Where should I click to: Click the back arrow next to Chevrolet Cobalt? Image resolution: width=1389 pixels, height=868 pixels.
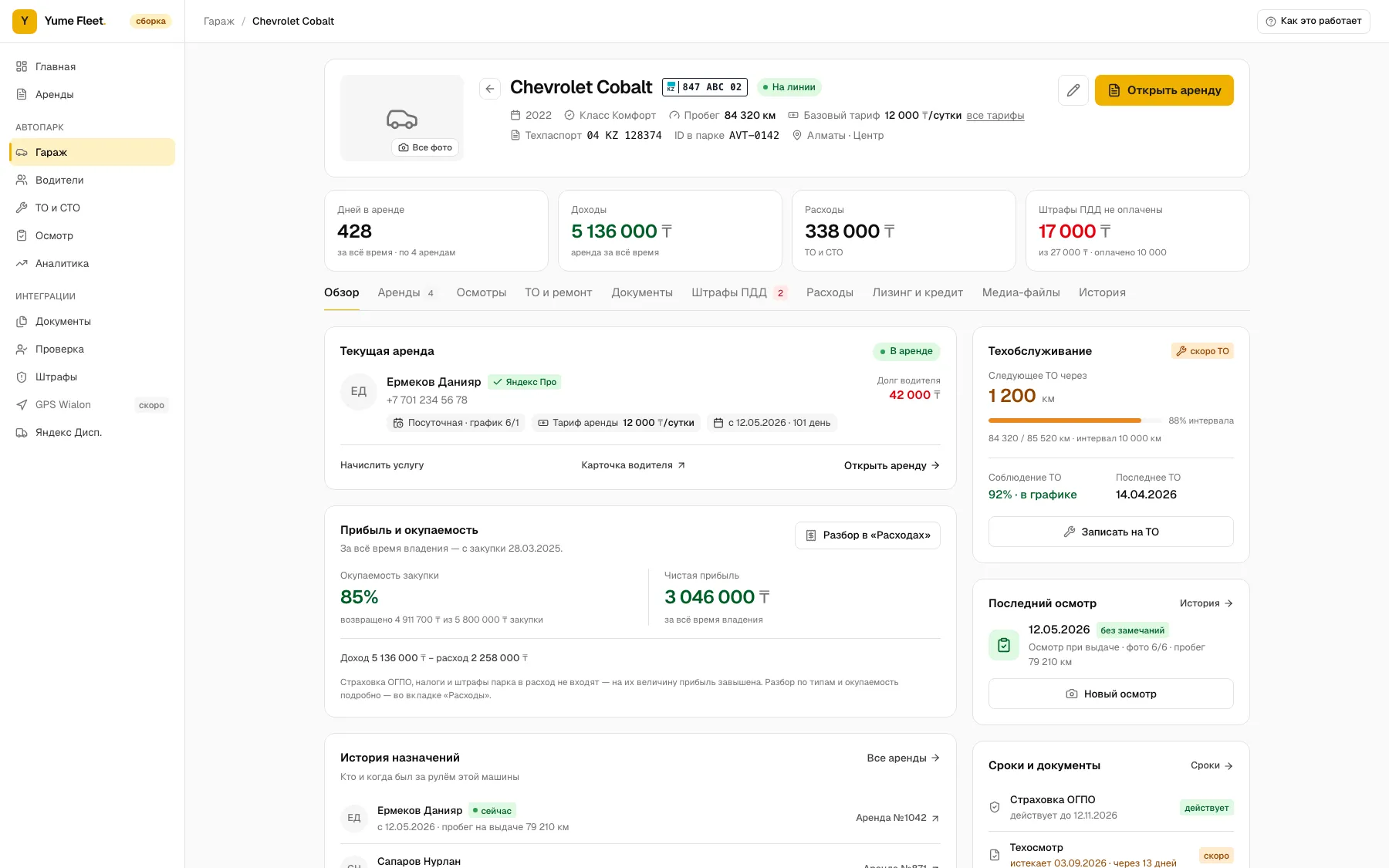tap(490, 89)
